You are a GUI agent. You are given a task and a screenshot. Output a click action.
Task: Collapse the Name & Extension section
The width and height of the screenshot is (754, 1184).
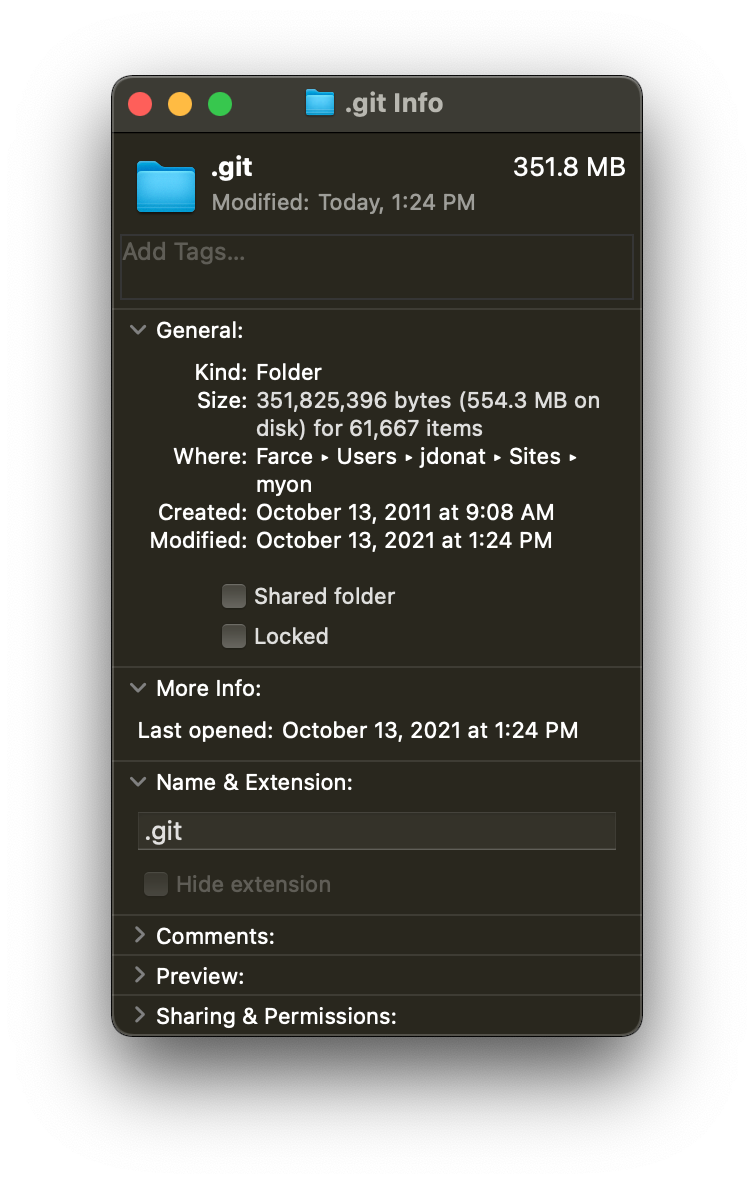click(138, 782)
